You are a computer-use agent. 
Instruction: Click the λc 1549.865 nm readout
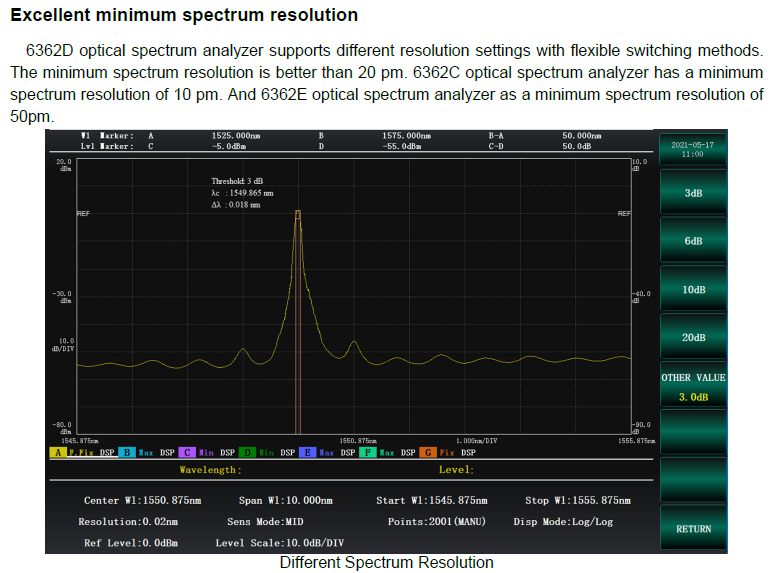[x=242, y=193]
